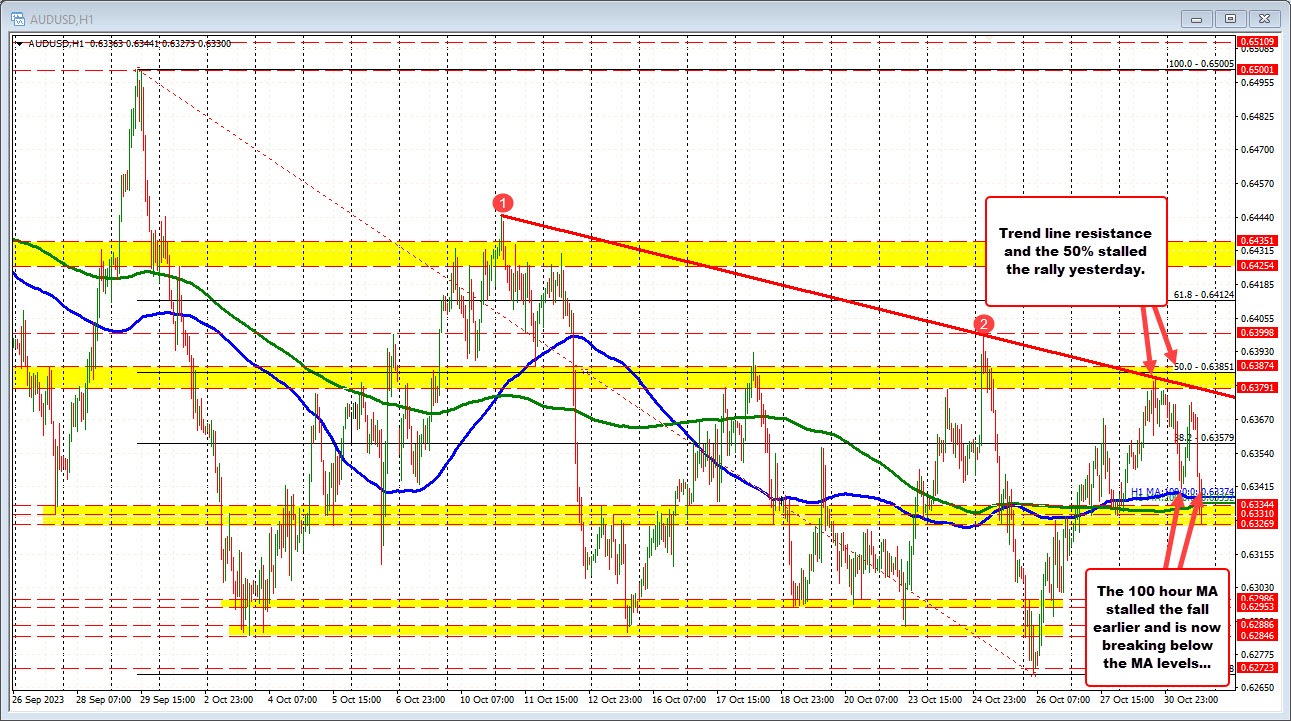Click the red price tag 0.62723 at bottom
The height and width of the screenshot is (721, 1291).
[1257, 666]
